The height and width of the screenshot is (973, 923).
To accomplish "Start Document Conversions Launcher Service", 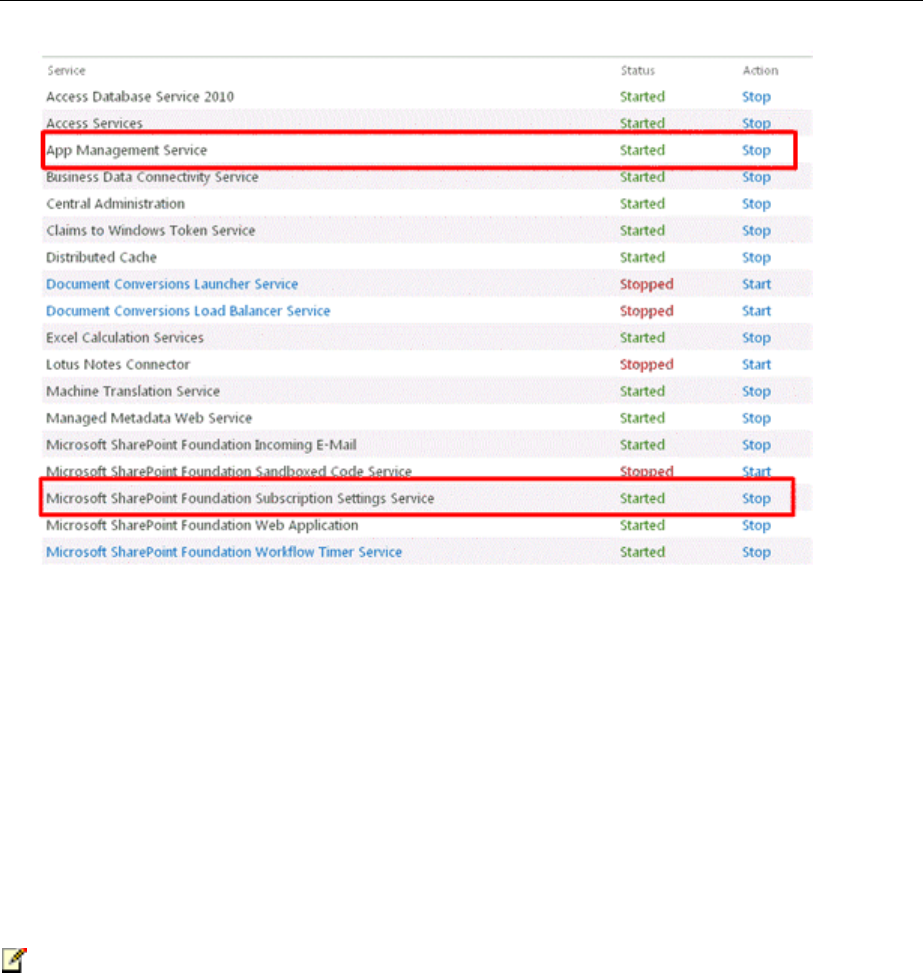I will [x=756, y=284].
